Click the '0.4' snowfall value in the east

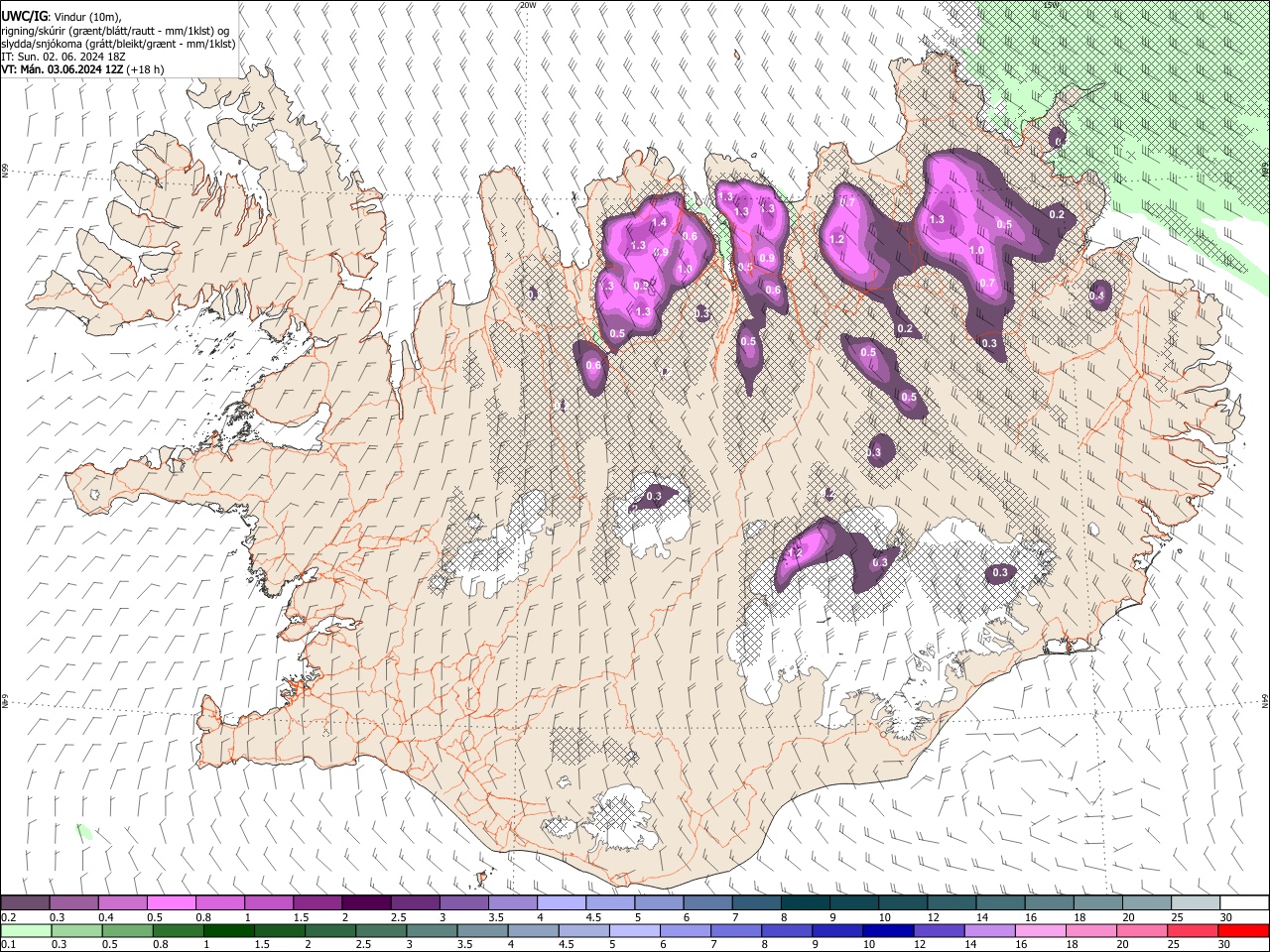[x=1097, y=296]
